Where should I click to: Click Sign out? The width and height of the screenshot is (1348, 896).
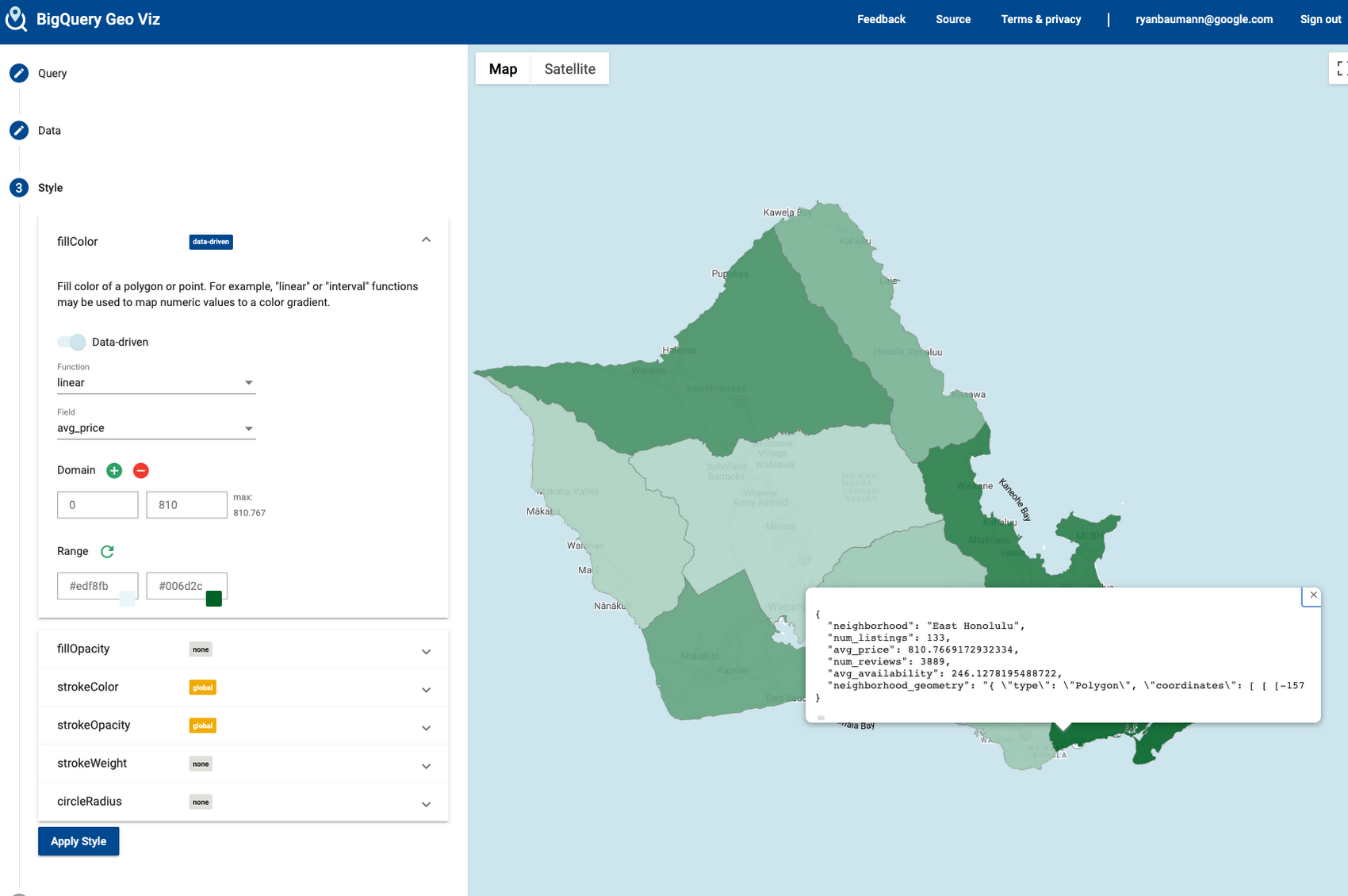[x=1320, y=19]
